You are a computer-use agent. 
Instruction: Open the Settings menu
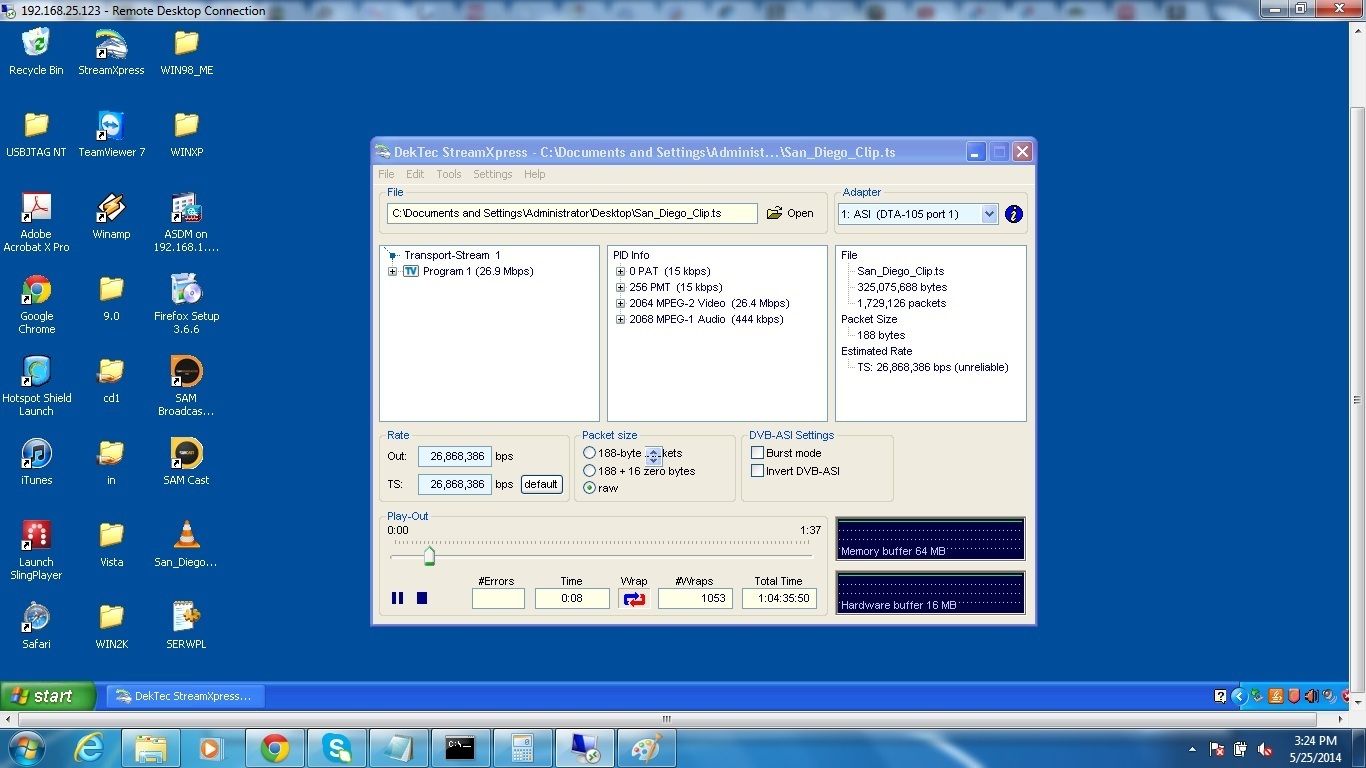point(492,174)
